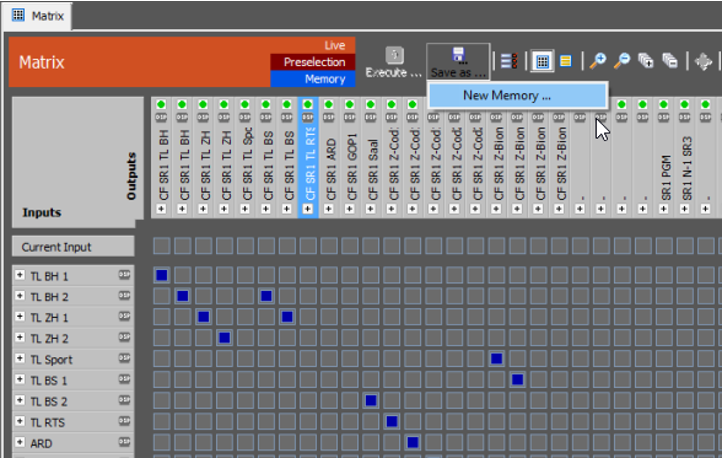This screenshot has height=458, width=722.
Task: Click the TL RTS input label
Action: tap(47, 422)
